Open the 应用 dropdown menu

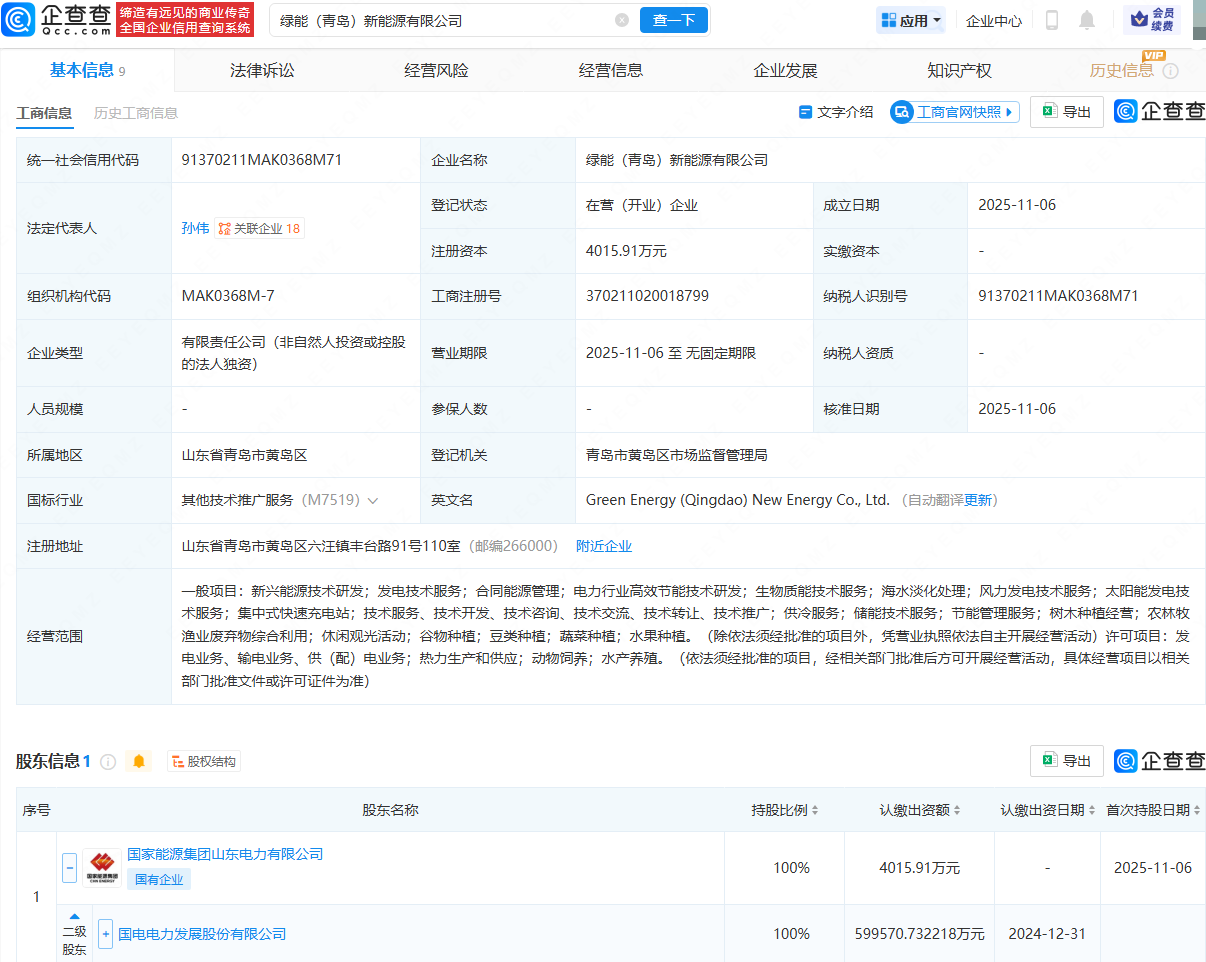tap(910, 20)
